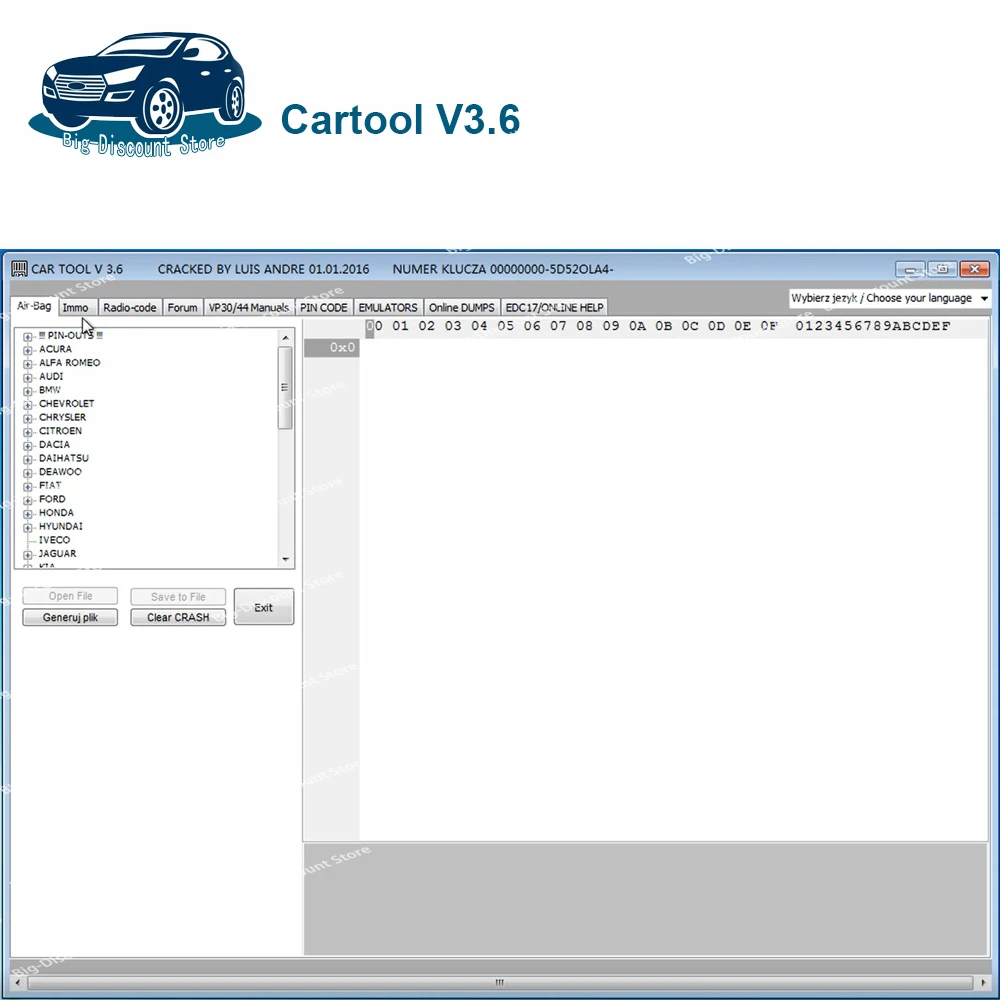Minimize the CAR TOOL window
This screenshot has width=1000, height=1000.
[910, 269]
